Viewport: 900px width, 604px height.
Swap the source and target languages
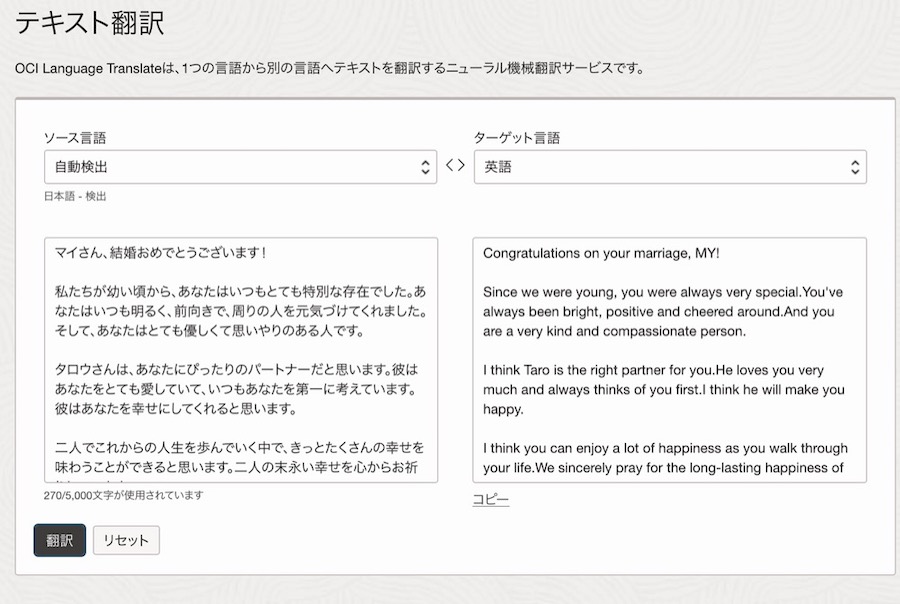(x=455, y=167)
